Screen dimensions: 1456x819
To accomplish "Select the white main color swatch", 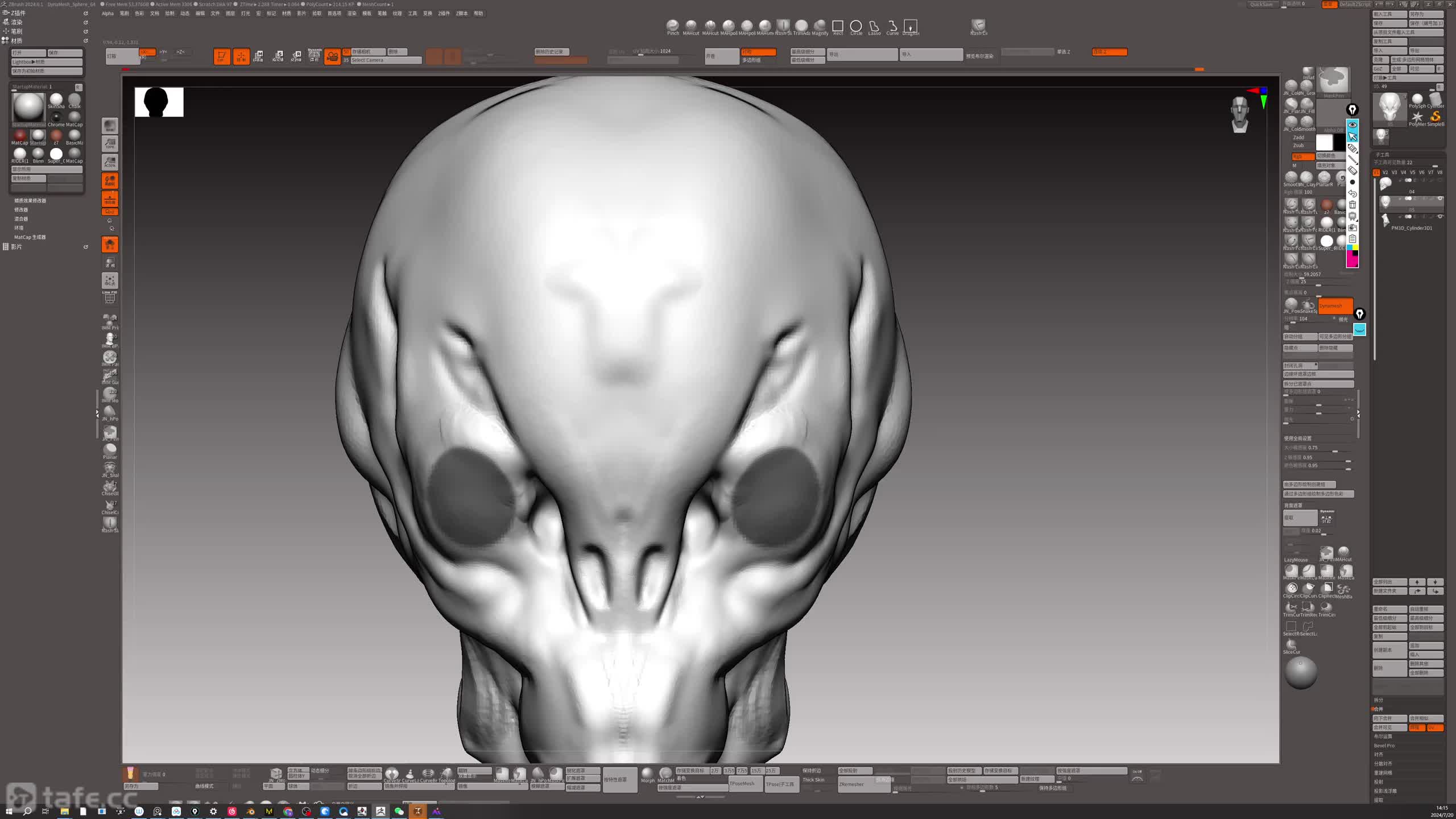I will (x=1324, y=142).
